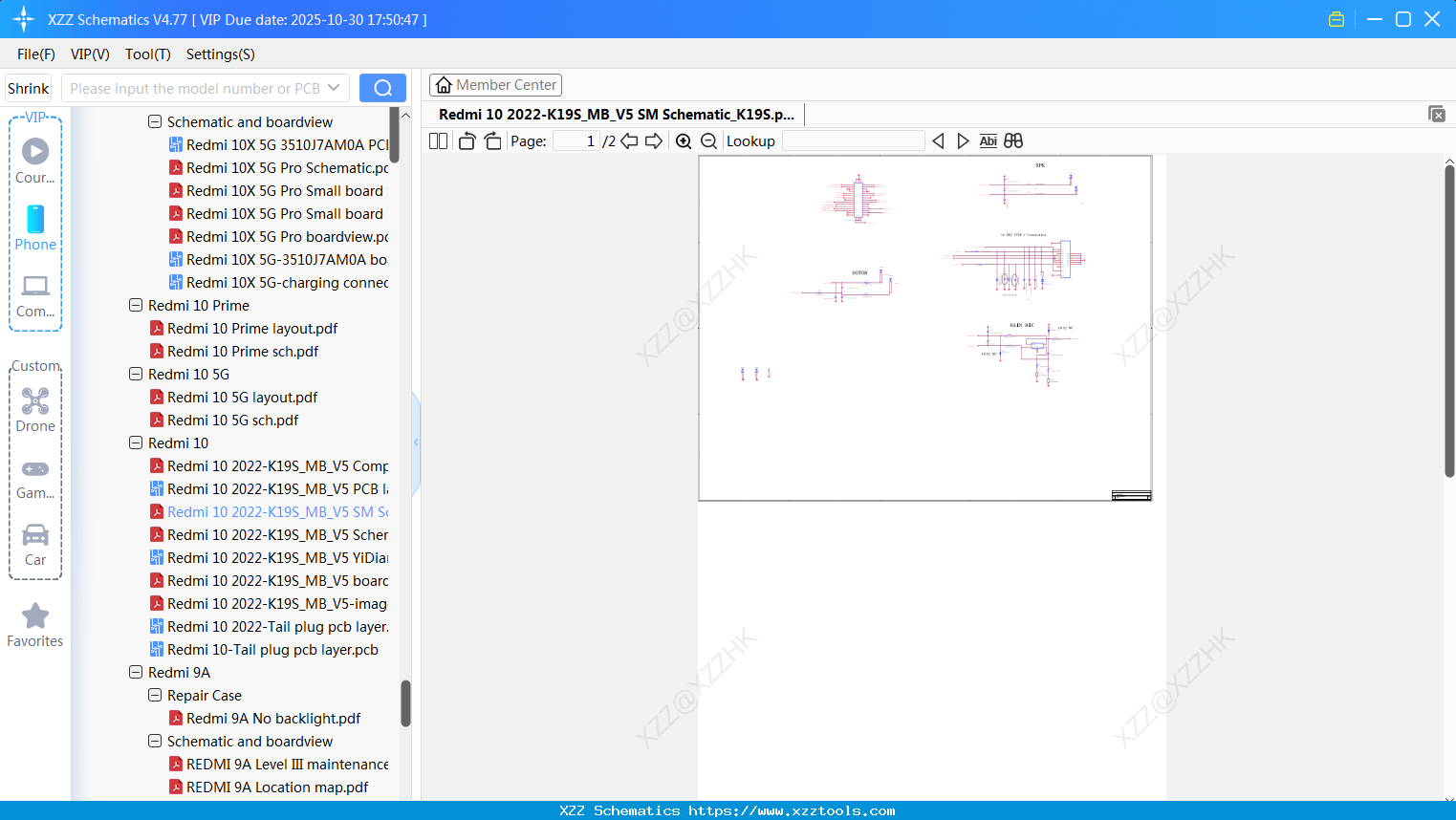
Task: Collapse the Redmi 9A Repair Case group
Action: coord(154,695)
